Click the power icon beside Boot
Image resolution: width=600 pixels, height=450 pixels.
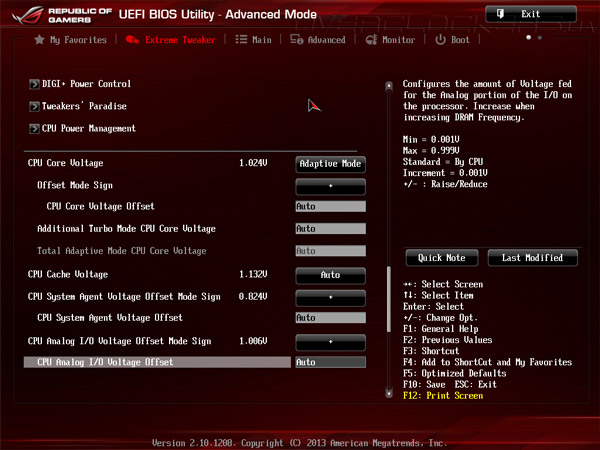[x=440, y=39]
